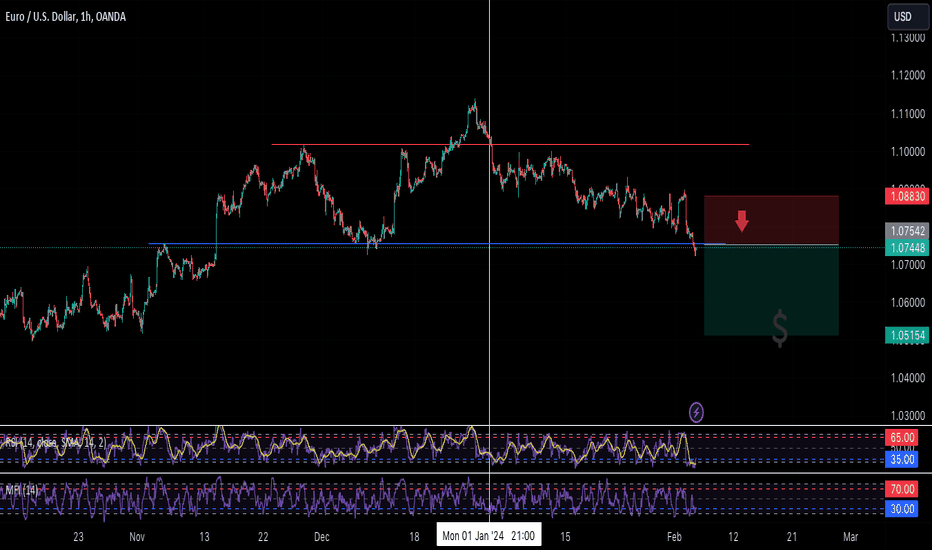Click the 1.08830 stop-loss price label
This screenshot has width=932, height=550.
point(907,196)
